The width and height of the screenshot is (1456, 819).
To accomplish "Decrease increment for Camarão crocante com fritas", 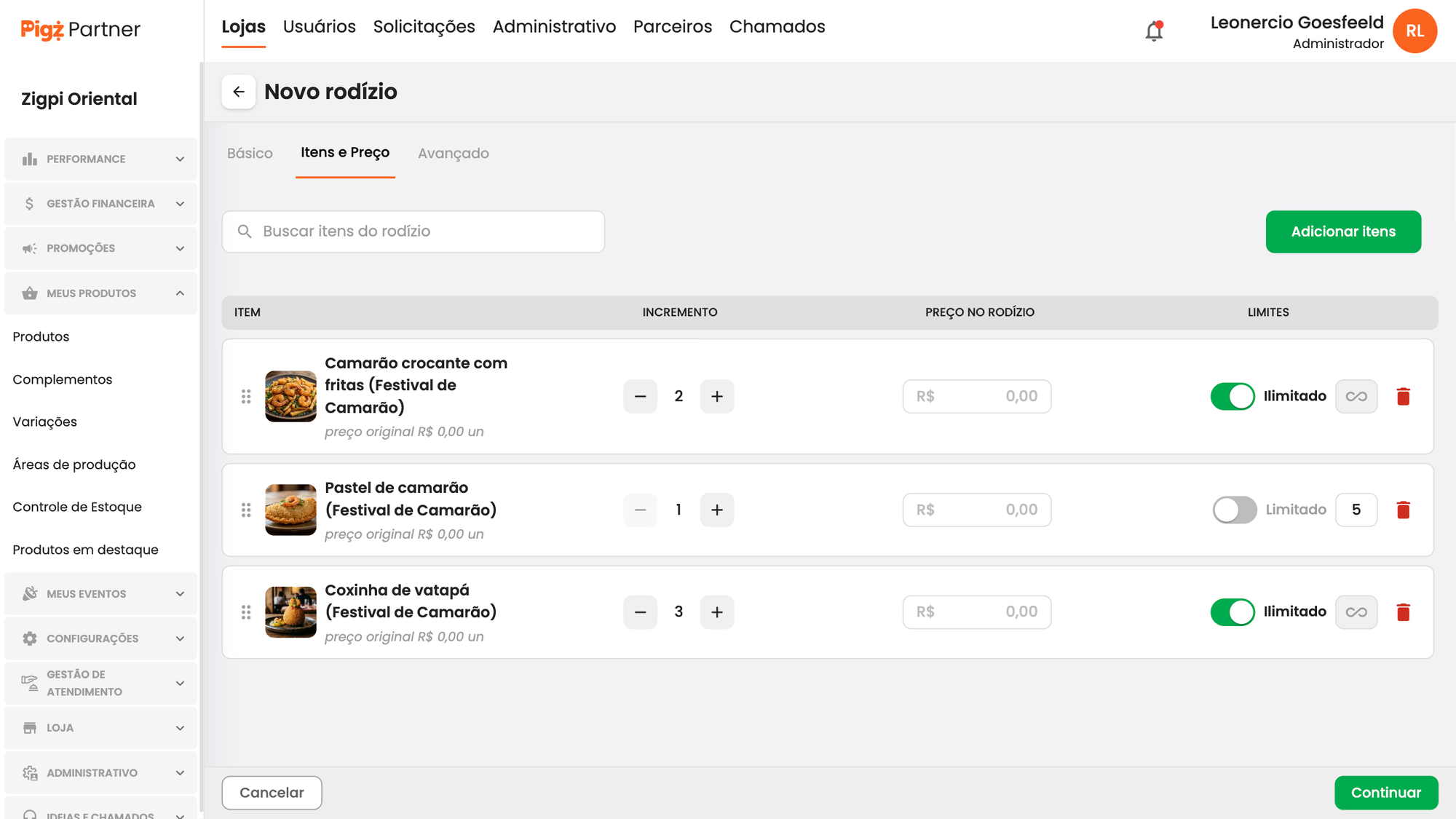I will (x=640, y=397).
